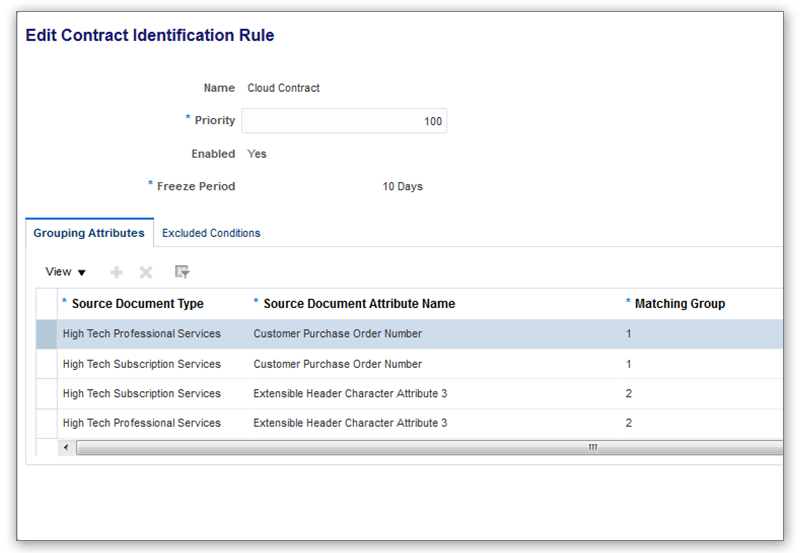Click the Source Document Attribute Name column header
This screenshot has height=553, width=800.
point(358,304)
